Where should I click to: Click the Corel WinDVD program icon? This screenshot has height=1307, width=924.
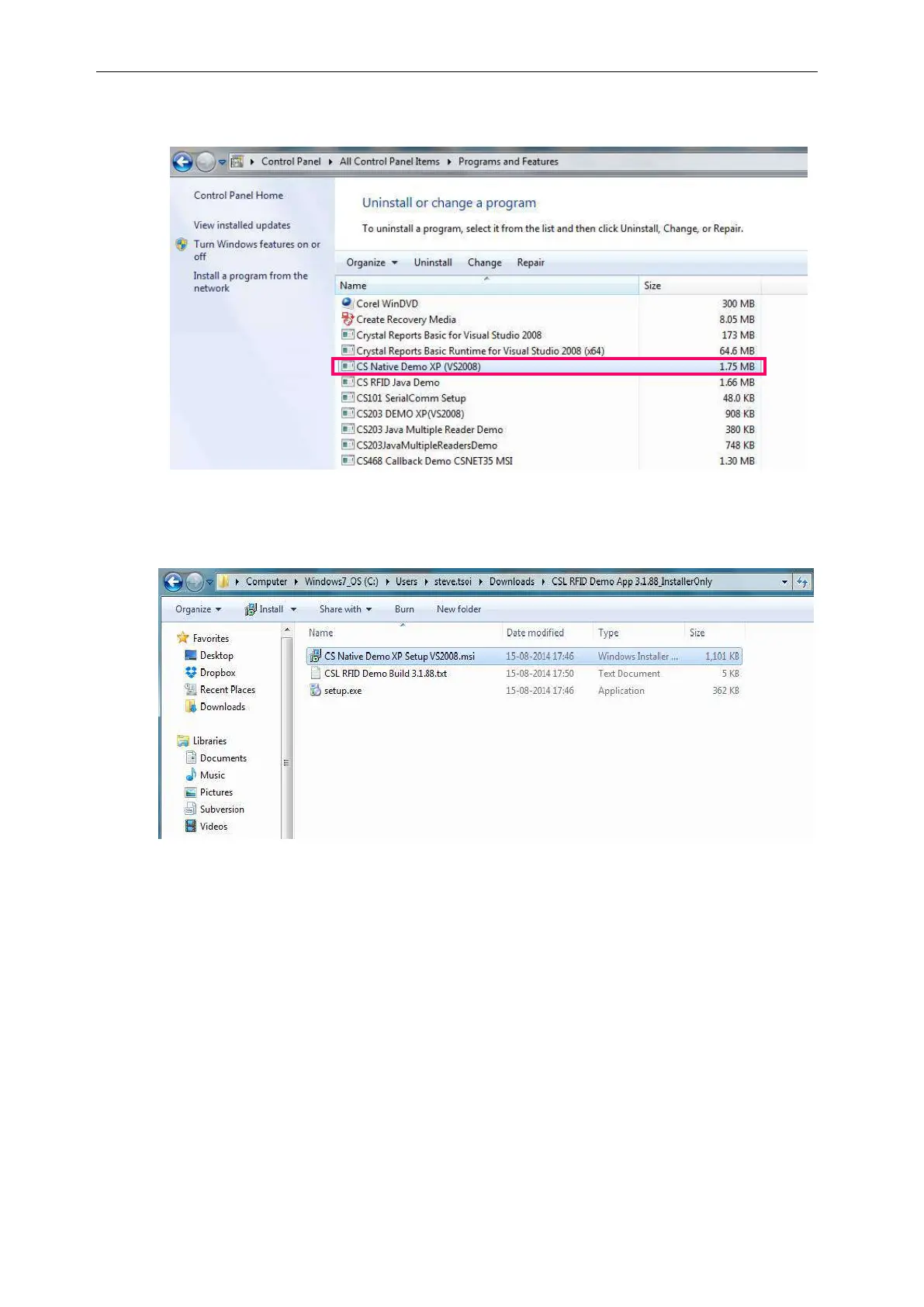[348, 303]
